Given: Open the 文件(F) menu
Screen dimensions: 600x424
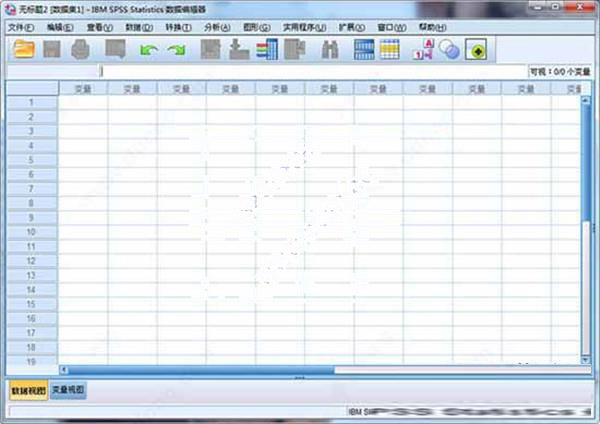Looking at the screenshot, I should tap(21, 28).
